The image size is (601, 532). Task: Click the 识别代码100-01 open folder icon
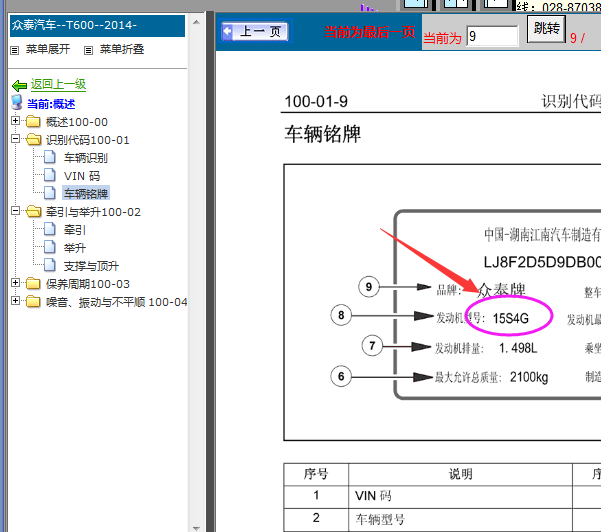(x=34, y=140)
